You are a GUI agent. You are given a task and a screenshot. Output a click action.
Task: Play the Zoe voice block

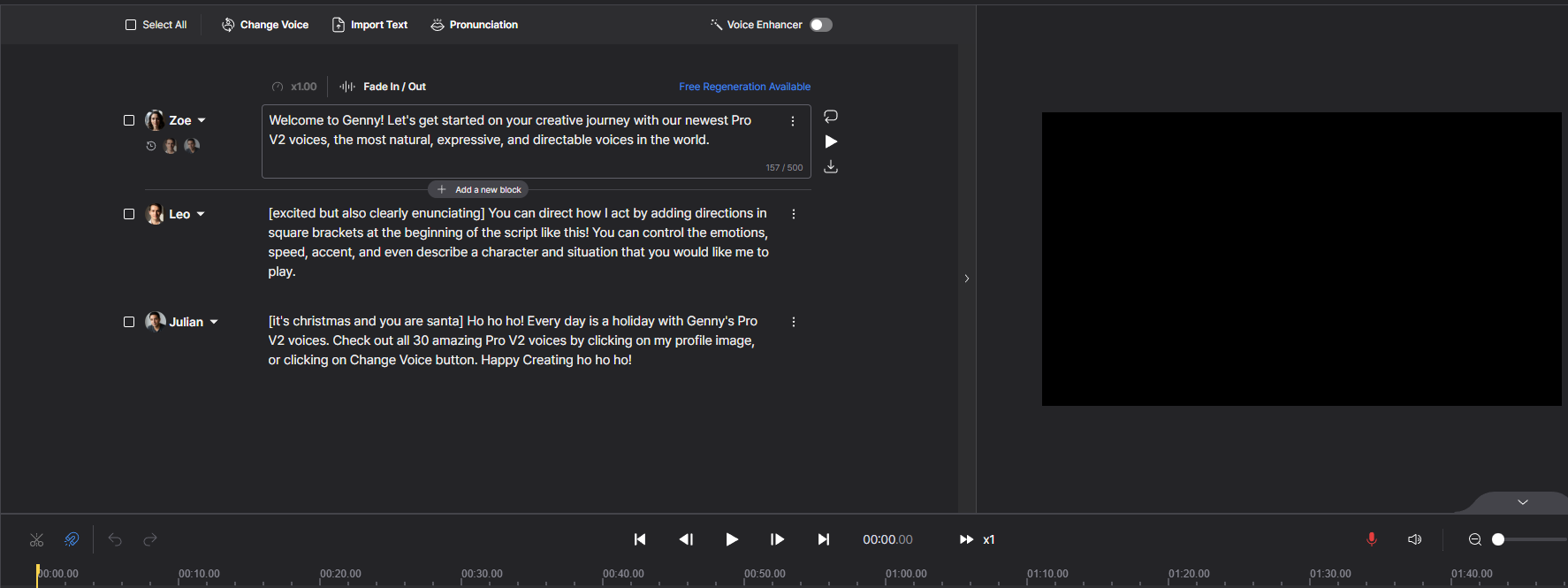831,141
